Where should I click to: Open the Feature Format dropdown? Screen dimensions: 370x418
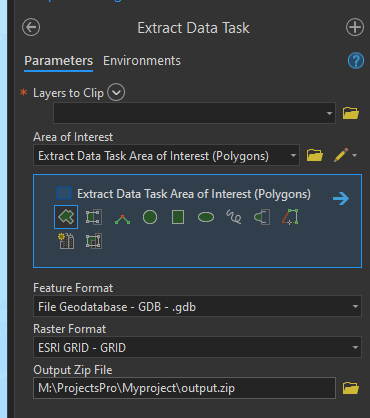(197, 306)
